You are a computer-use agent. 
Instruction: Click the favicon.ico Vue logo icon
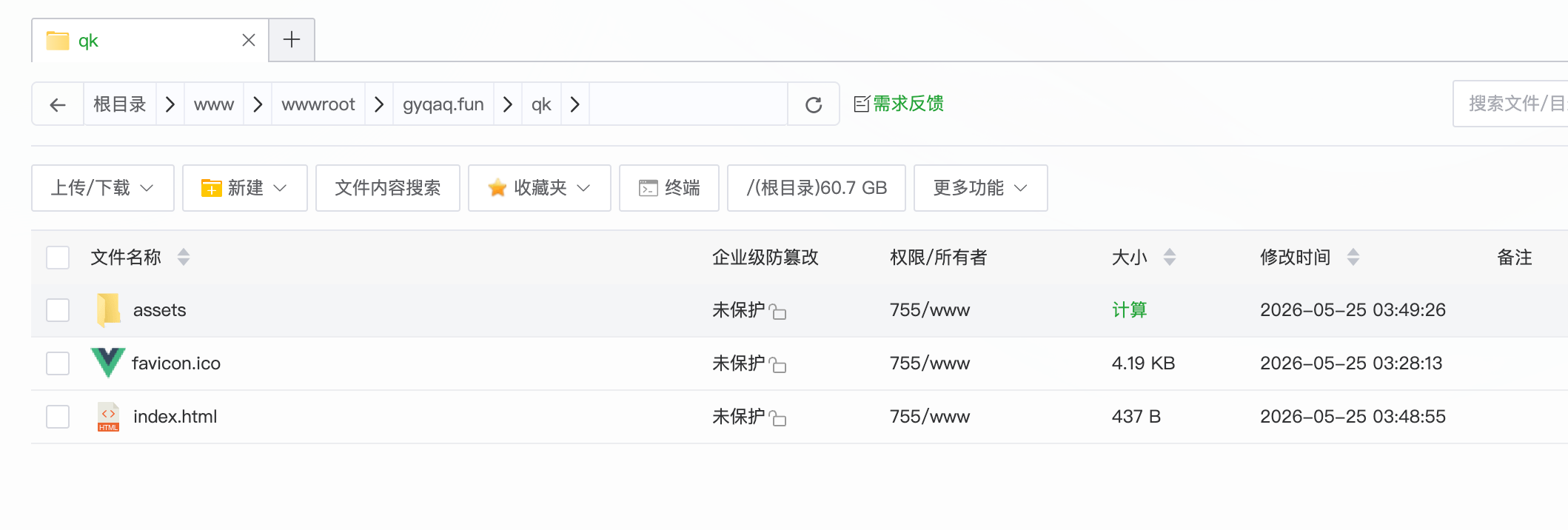pos(108,363)
